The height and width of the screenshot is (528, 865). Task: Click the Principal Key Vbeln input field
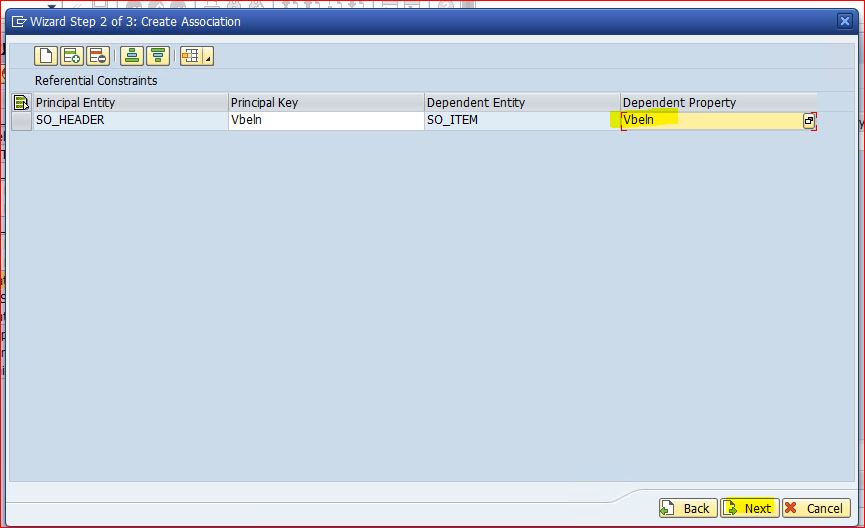(x=326, y=120)
